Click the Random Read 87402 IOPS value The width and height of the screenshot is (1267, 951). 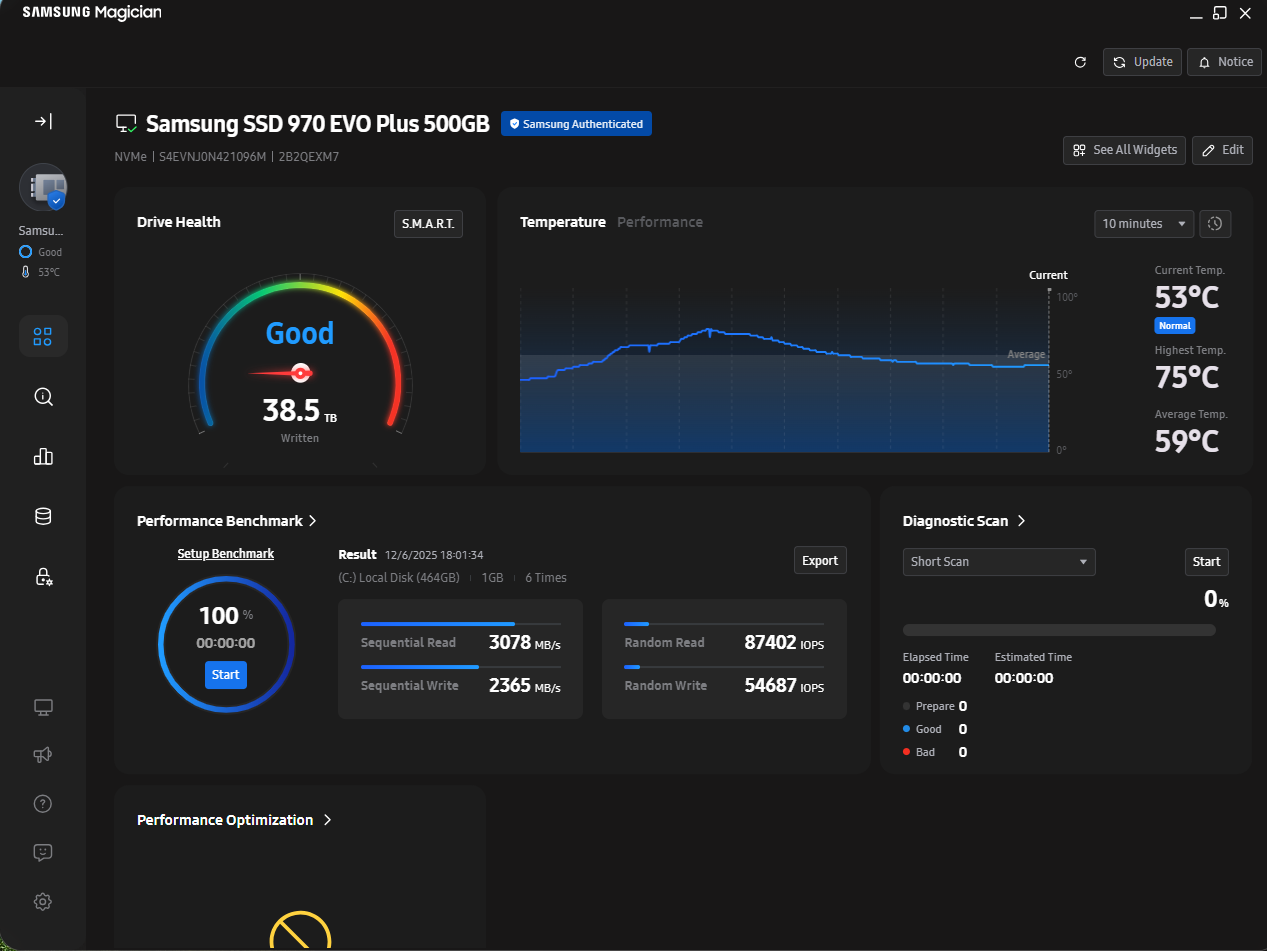point(784,643)
